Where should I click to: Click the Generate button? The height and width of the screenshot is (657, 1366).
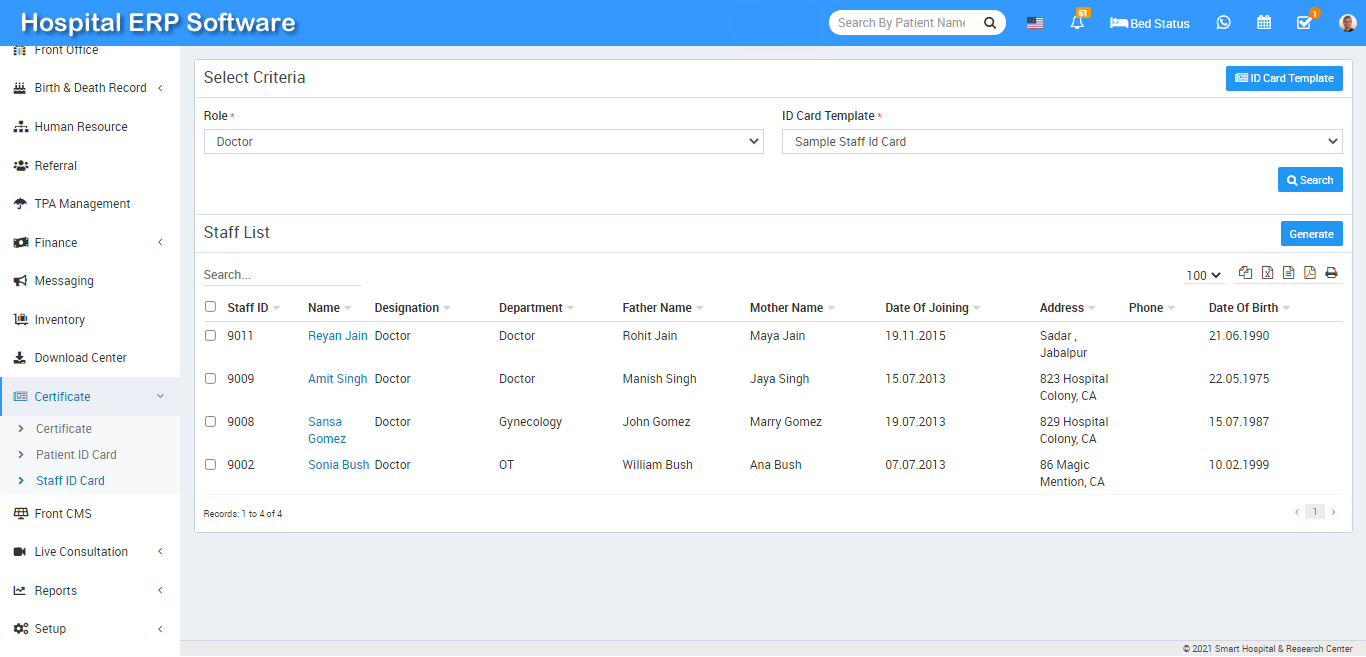click(x=1311, y=234)
